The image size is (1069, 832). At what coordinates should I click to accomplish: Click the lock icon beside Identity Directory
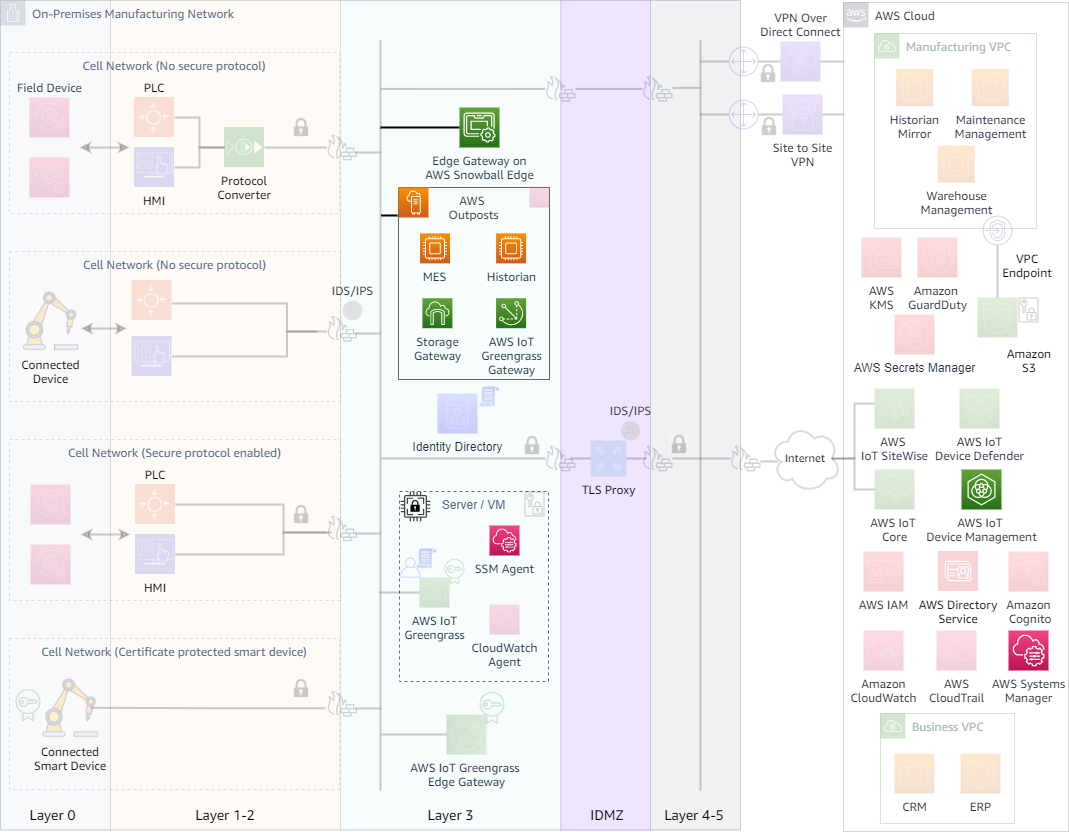(532, 445)
